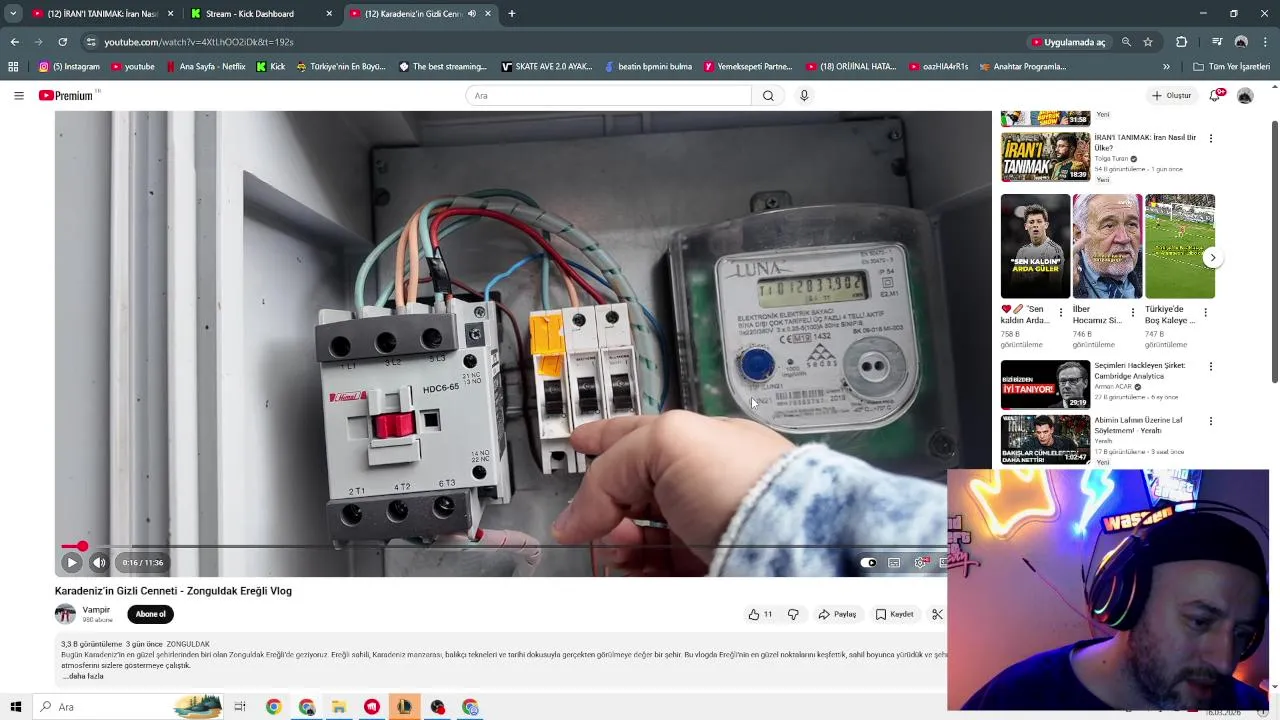Click the YouTube search magnifier button

[768, 95]
